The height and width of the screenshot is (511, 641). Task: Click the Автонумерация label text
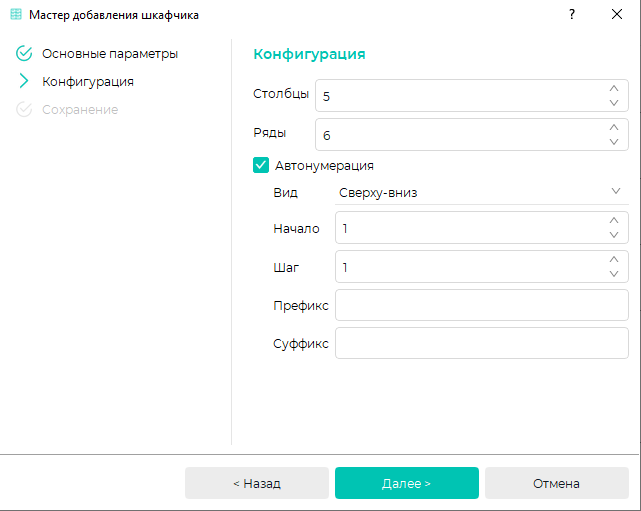(x=324, y=166)
